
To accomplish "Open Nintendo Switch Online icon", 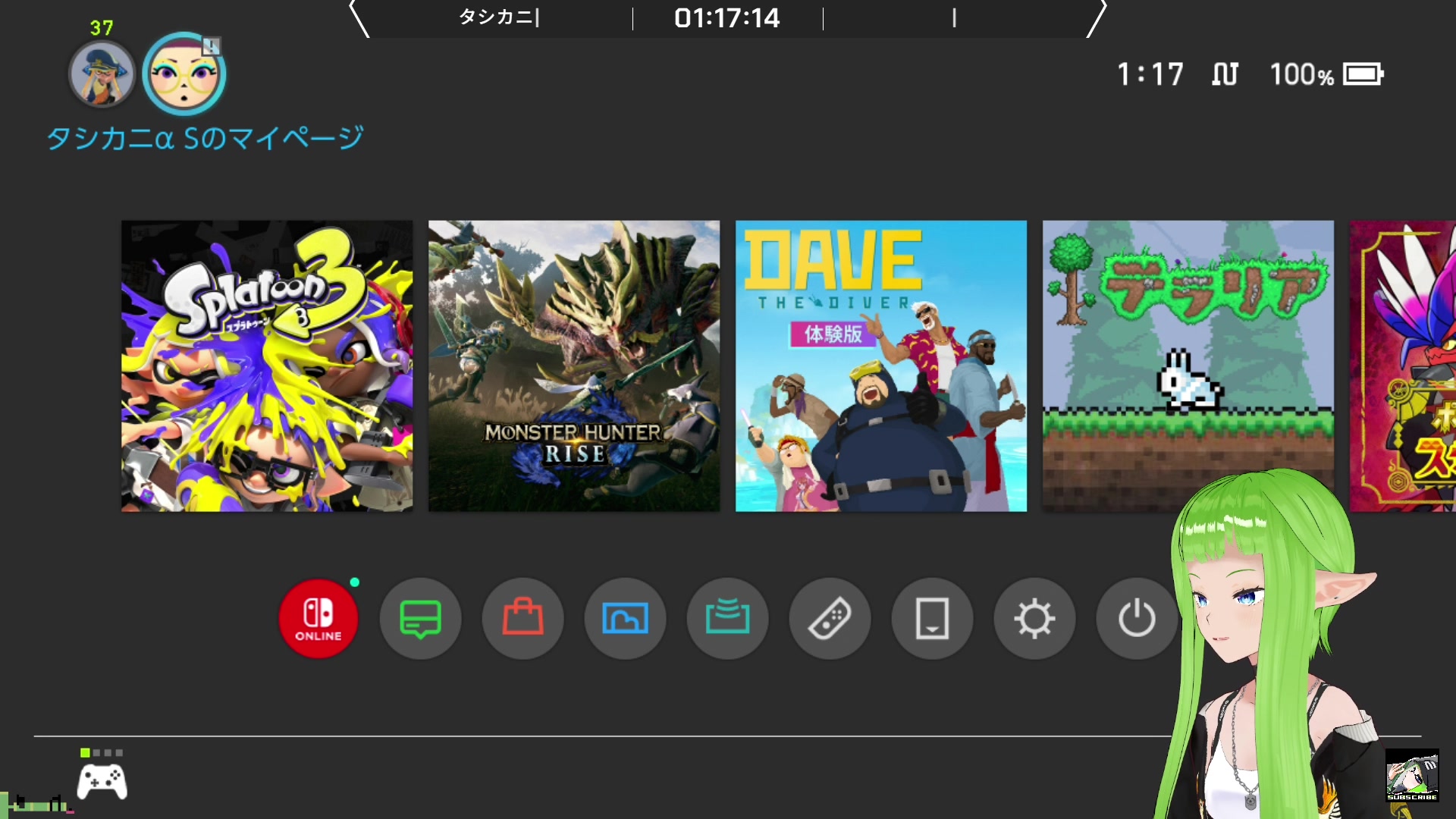I will pyautogui.click(x=318, y=618).
